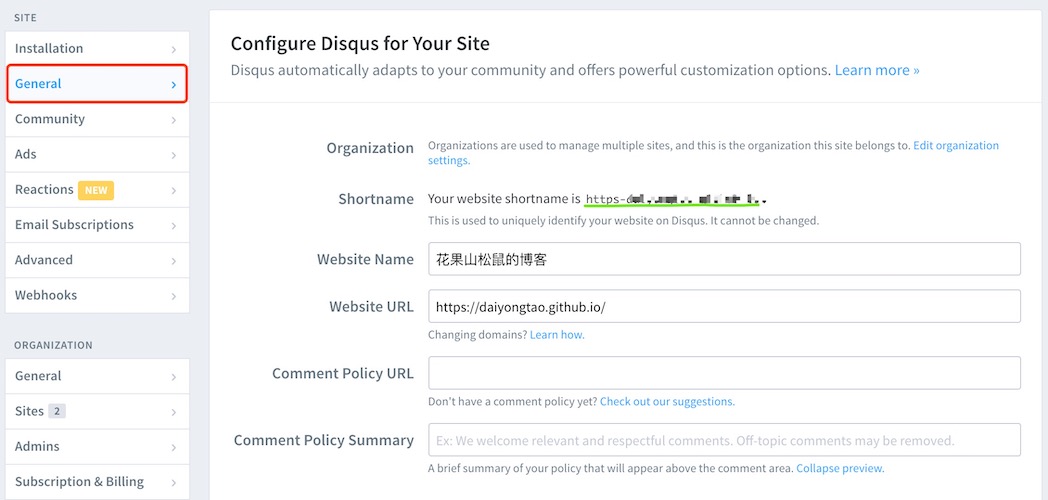
Task: Open Email Subscriptions settings
Action: [98, 225]
